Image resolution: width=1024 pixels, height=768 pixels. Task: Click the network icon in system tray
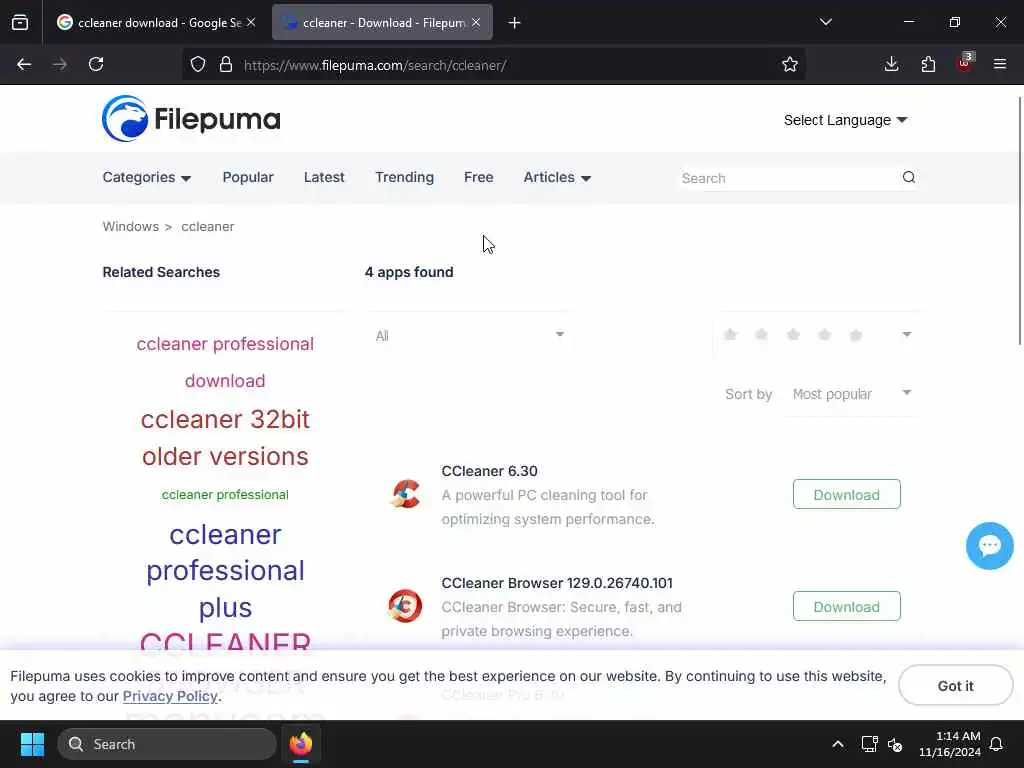(869, 744)
